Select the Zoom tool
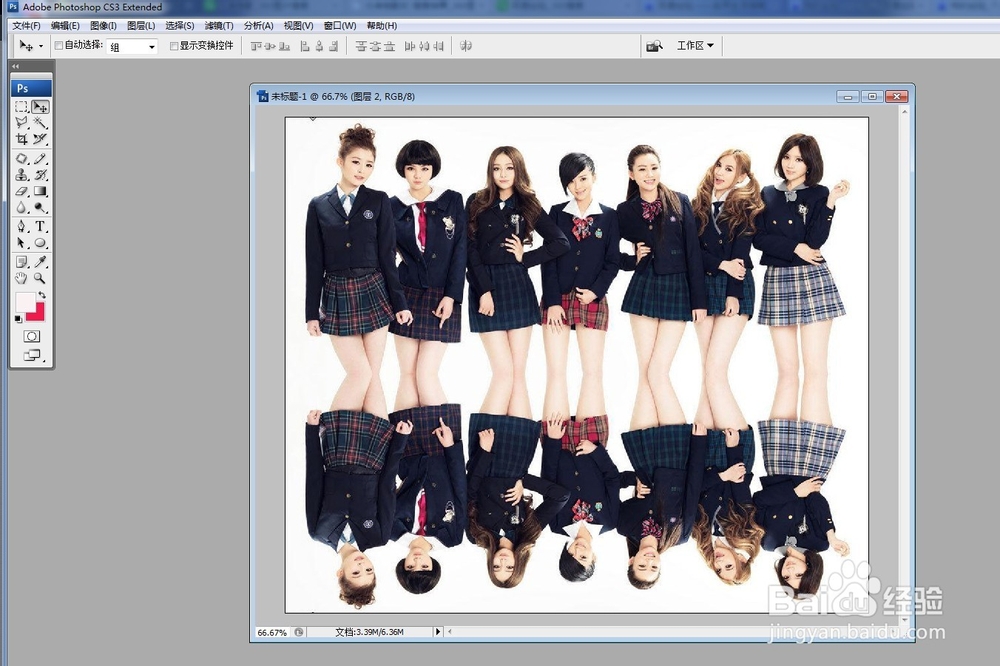The height and width of the screenshot is (666, 1000). [40, 278]
